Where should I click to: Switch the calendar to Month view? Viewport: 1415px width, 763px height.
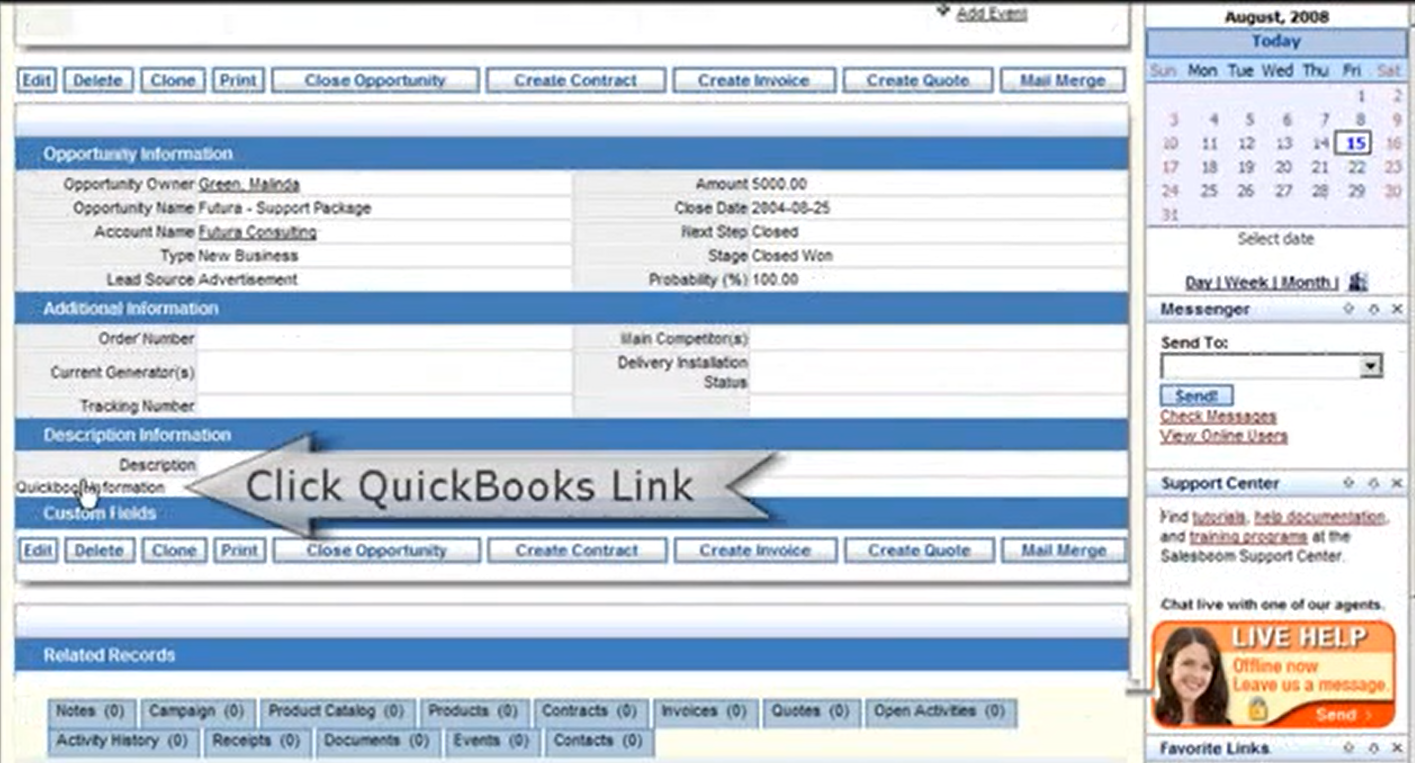[1306, 283]
